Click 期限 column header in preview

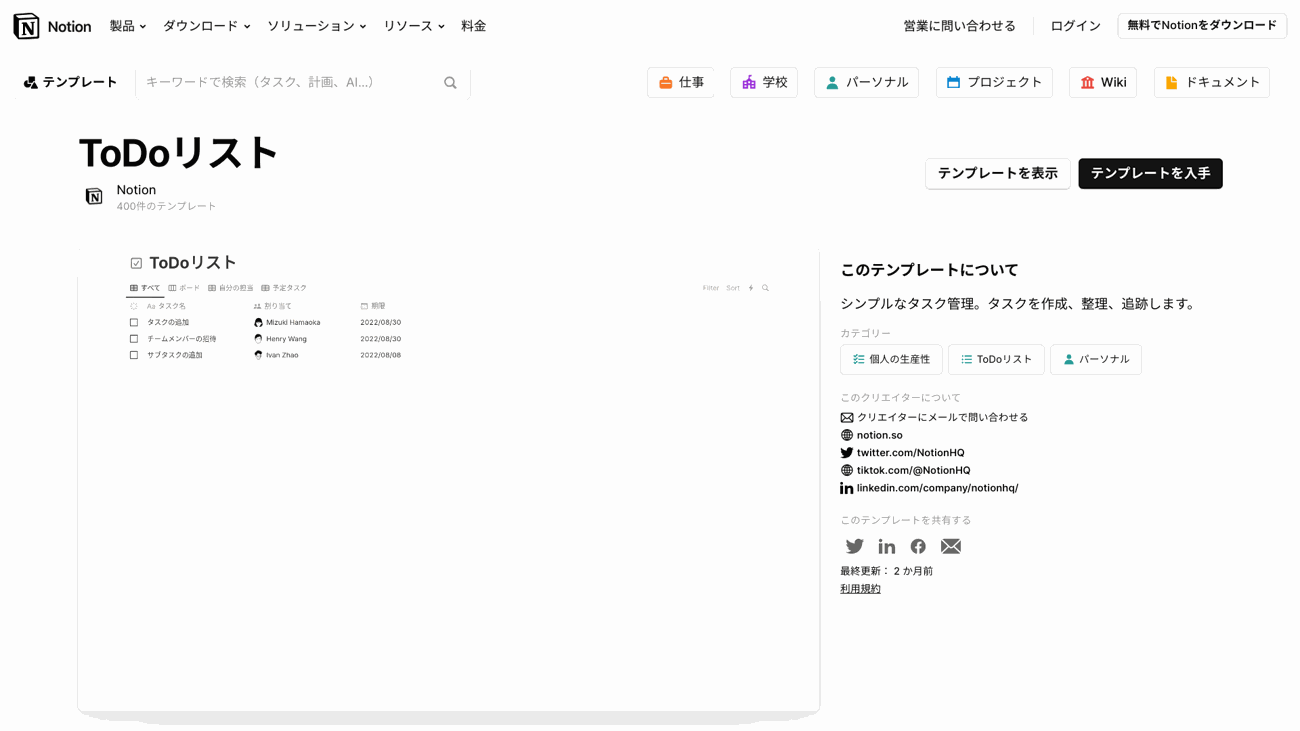pyautogui.click(x=373, y=306)
